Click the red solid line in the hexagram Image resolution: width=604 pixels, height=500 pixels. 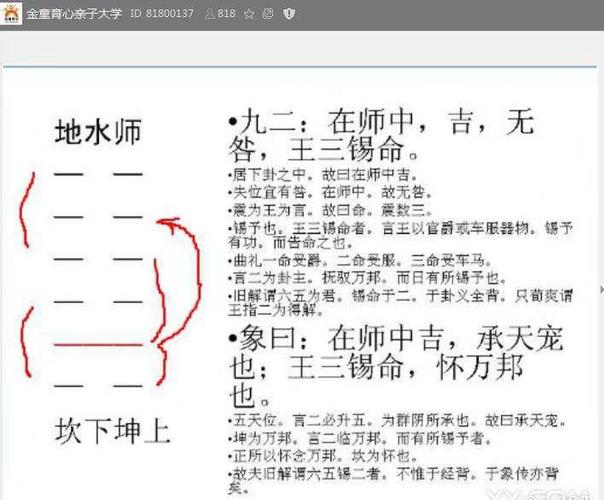point(98,343)
